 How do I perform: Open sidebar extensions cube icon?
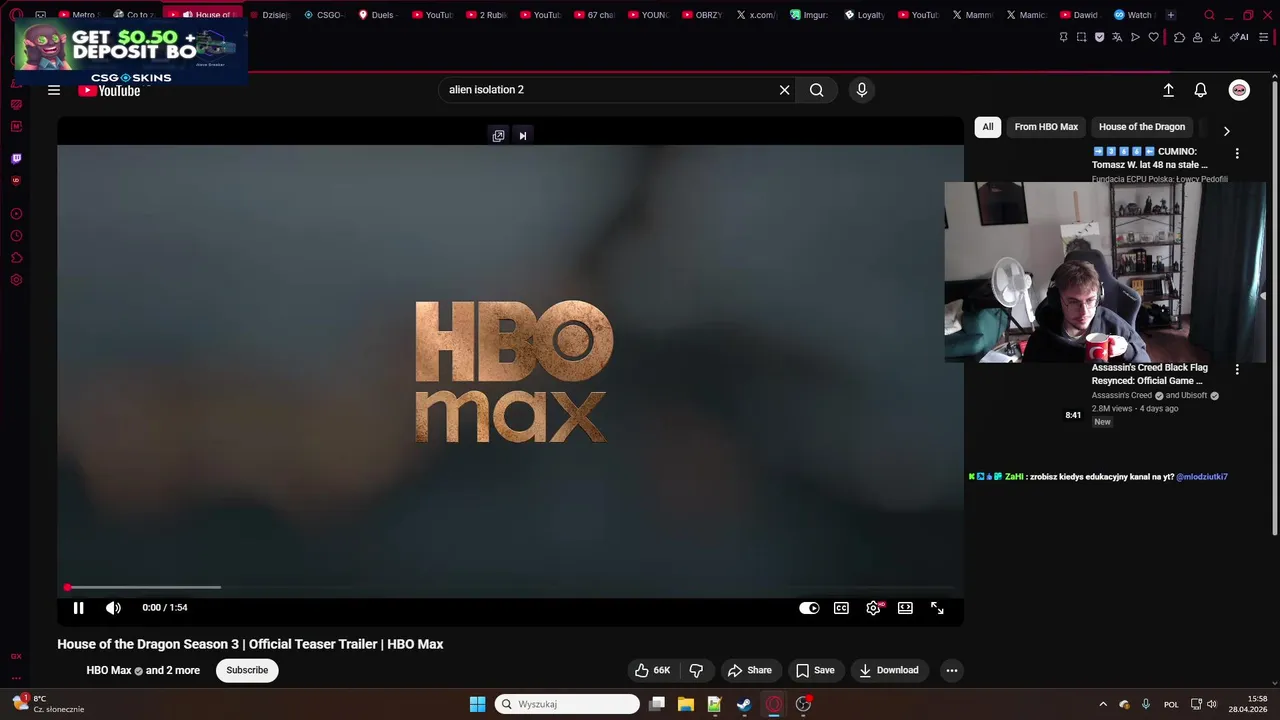16,258
